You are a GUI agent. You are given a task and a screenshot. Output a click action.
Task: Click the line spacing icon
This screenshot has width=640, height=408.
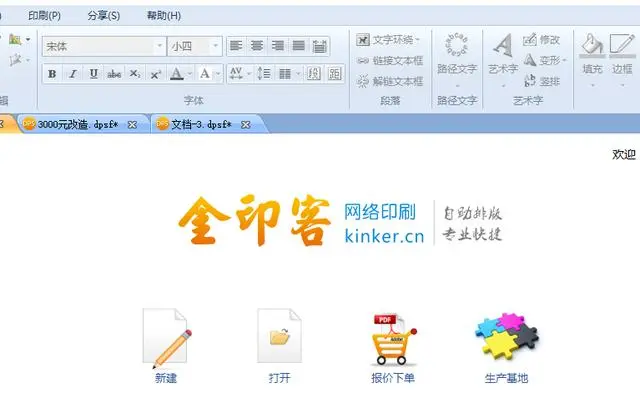click(264, 74)
